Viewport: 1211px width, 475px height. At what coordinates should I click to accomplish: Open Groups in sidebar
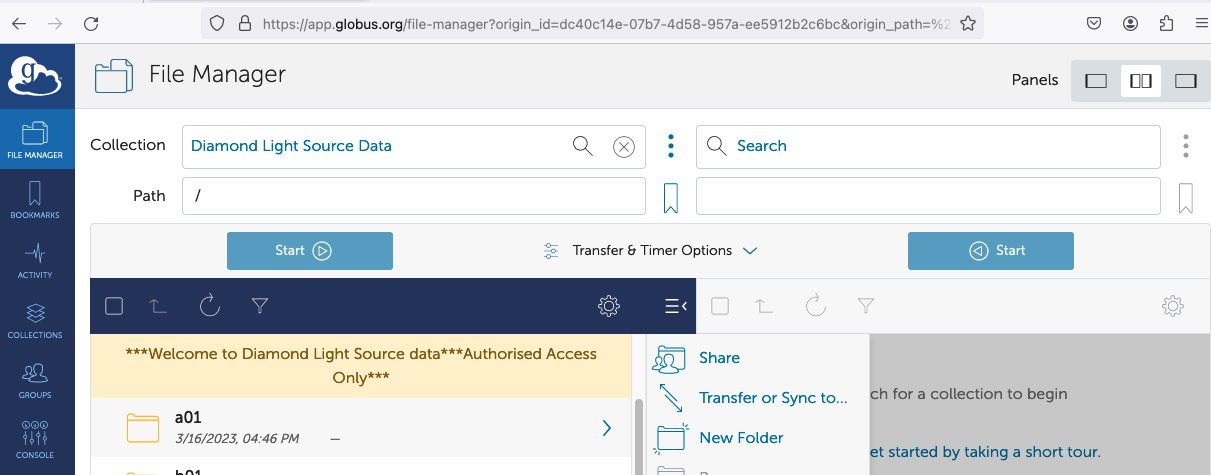pyautogui.click(x=35, y=379)
